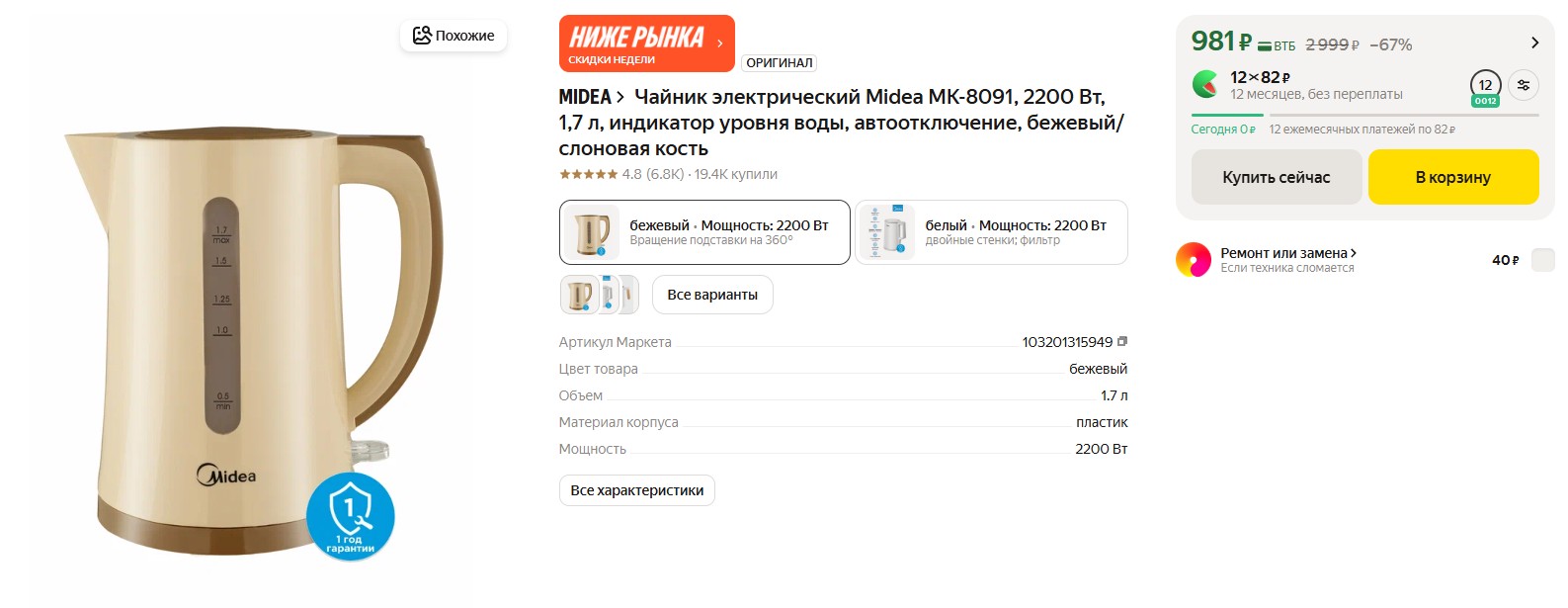Open Все характеристики specifications
1568x608 pixels.
coord(637,490)
